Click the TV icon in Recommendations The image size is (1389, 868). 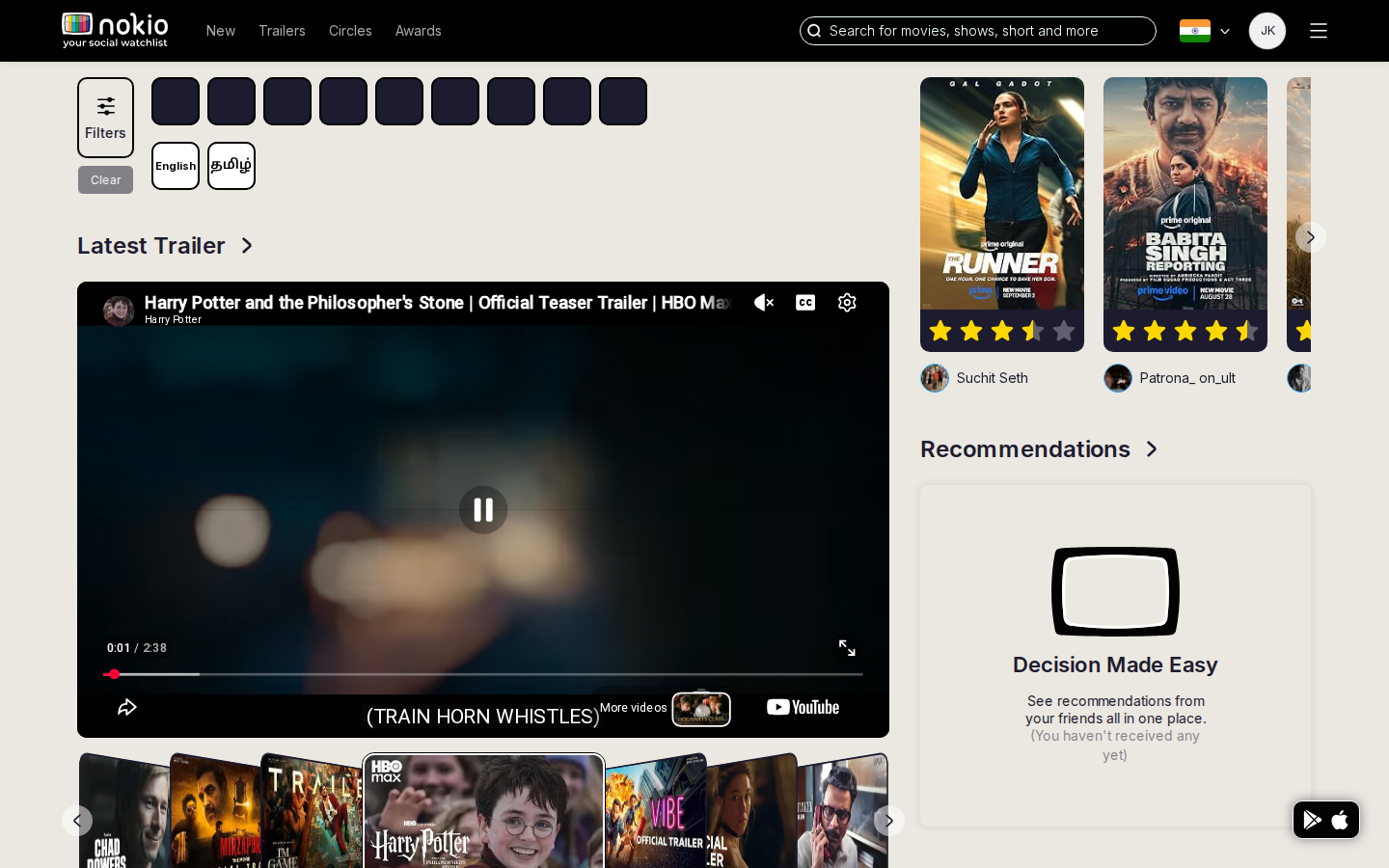(x=1115, y=591)
